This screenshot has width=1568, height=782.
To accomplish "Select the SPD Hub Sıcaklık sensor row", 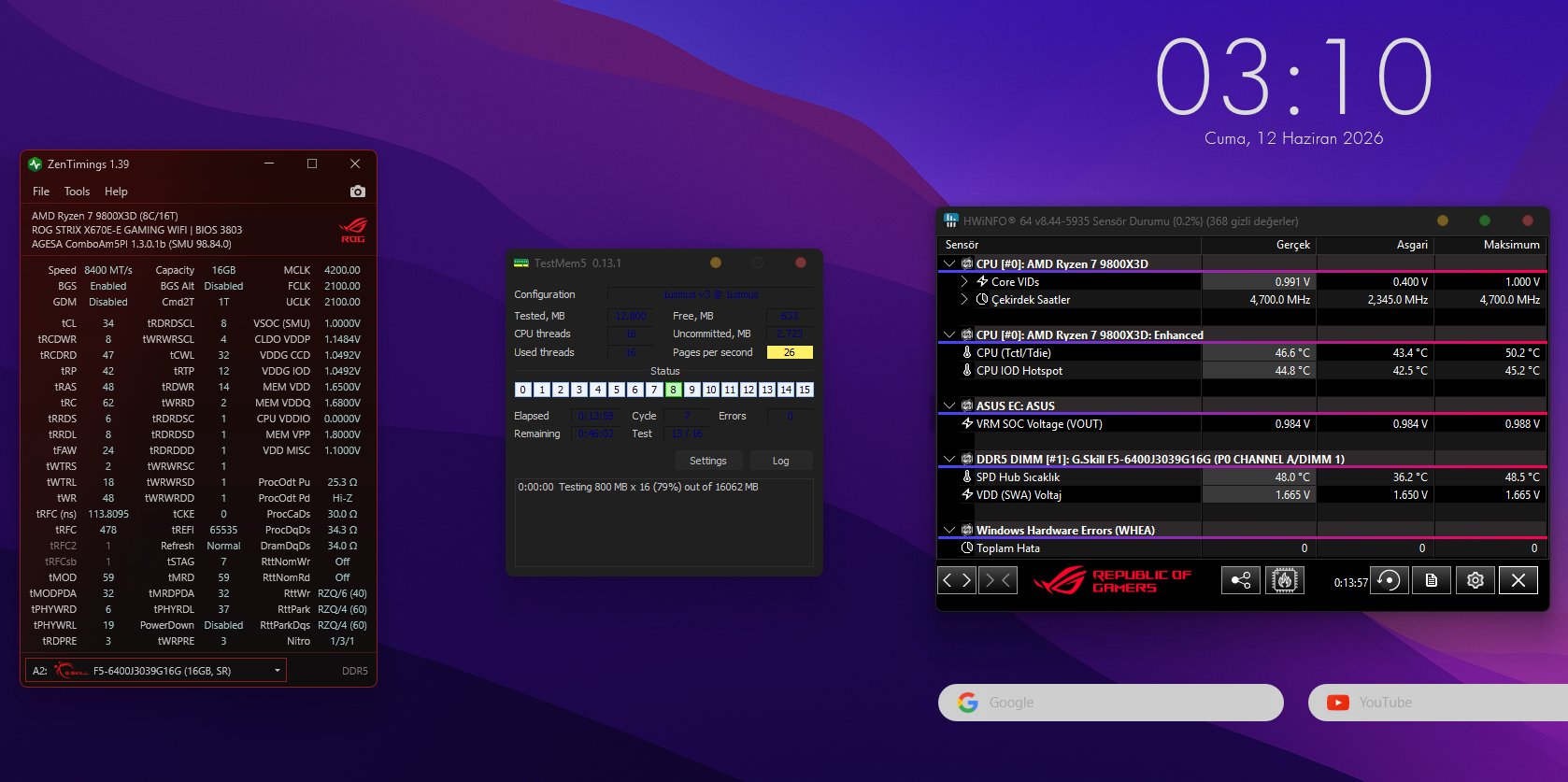I will coord(1242,476).
